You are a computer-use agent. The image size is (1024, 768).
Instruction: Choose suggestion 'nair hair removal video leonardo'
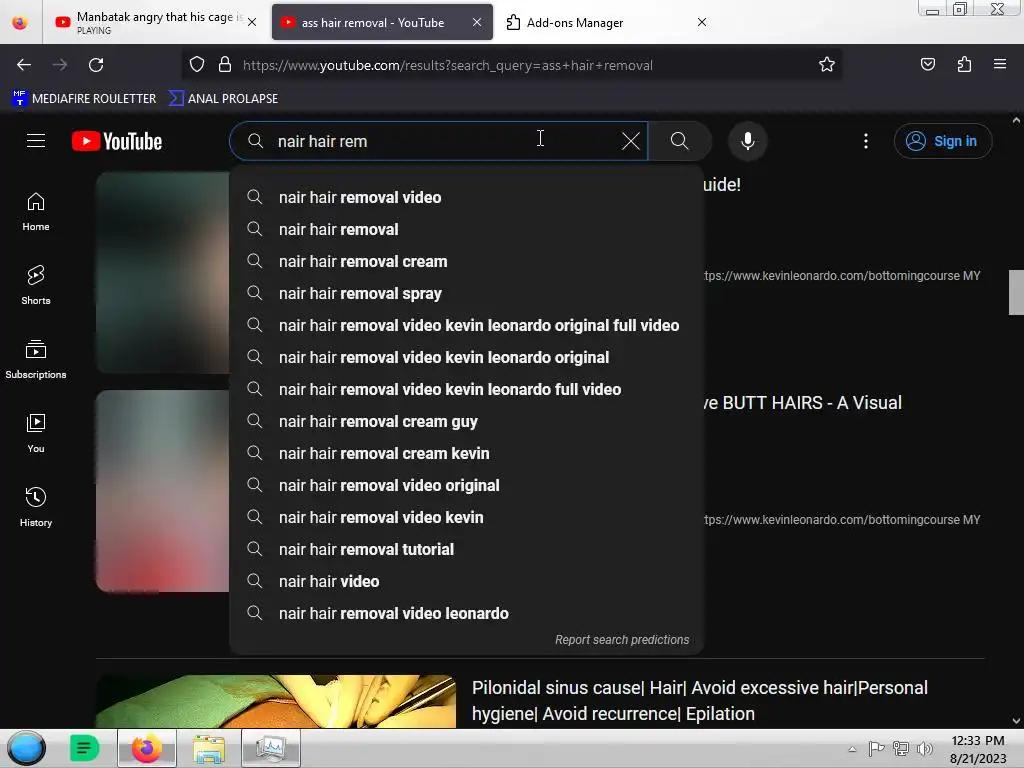(466, 613)
